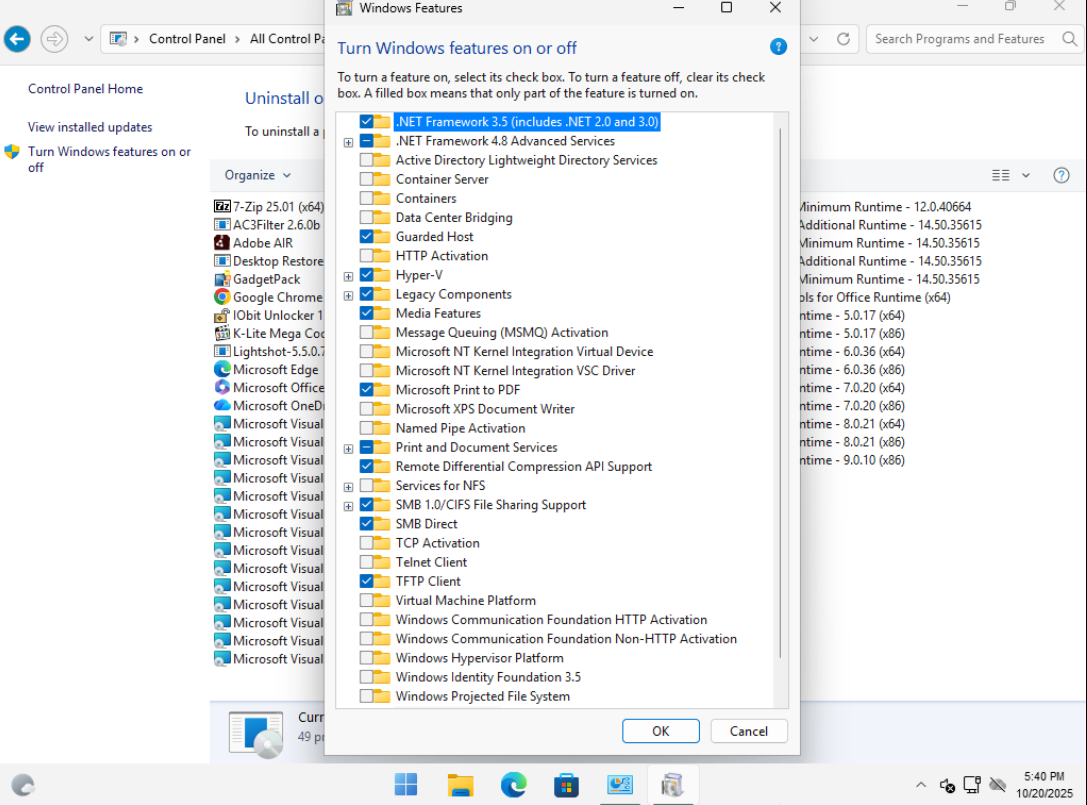1087x805 pixels.
Task: Click the Microsoft Edge icon in programs list
Action: [x=222, y=369]
